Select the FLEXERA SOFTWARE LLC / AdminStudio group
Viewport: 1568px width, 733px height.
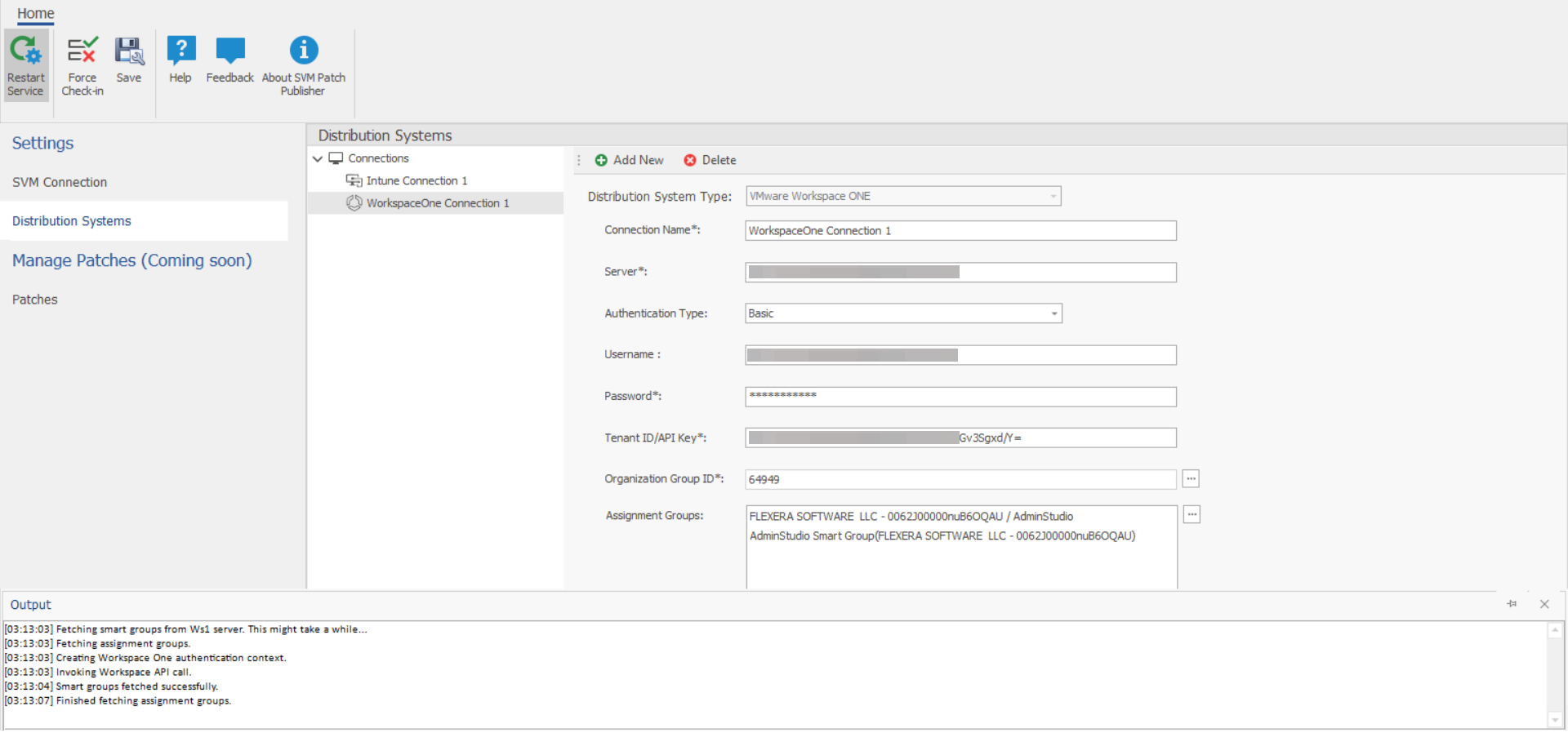pos(911,517)
